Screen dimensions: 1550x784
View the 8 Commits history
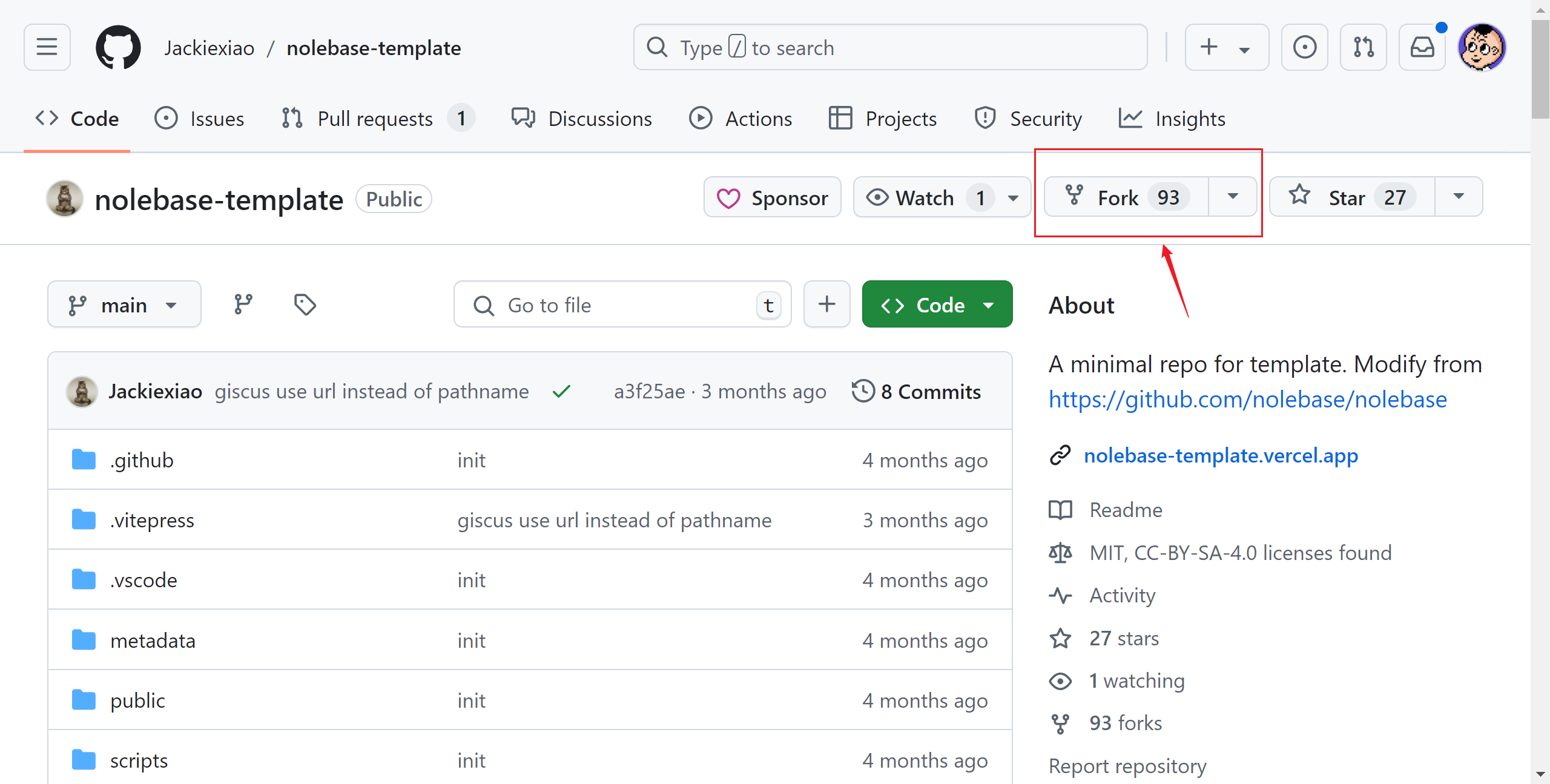[x=916, y=392]
